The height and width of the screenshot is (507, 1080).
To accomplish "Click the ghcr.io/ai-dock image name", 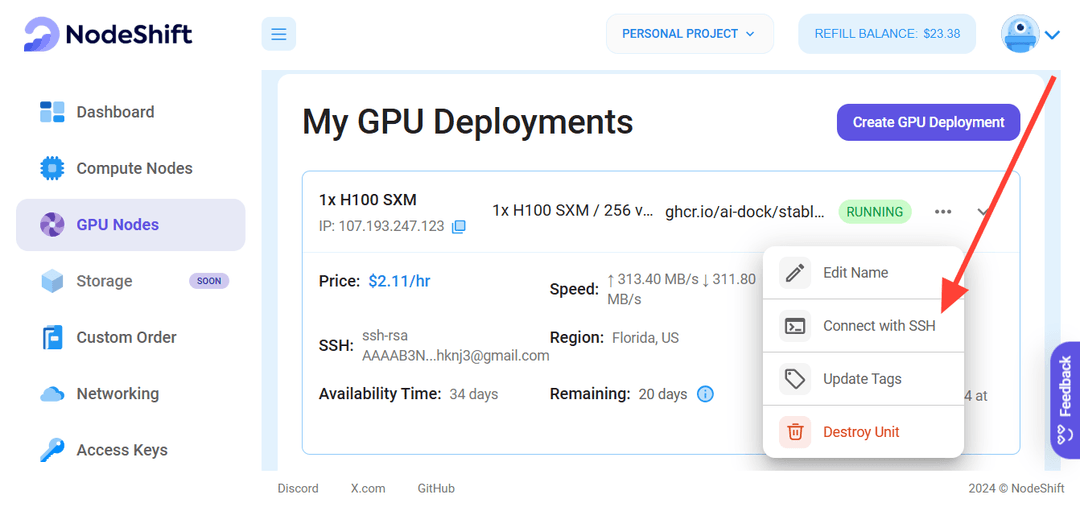I will pyautogui.click(x=745, y=211).
